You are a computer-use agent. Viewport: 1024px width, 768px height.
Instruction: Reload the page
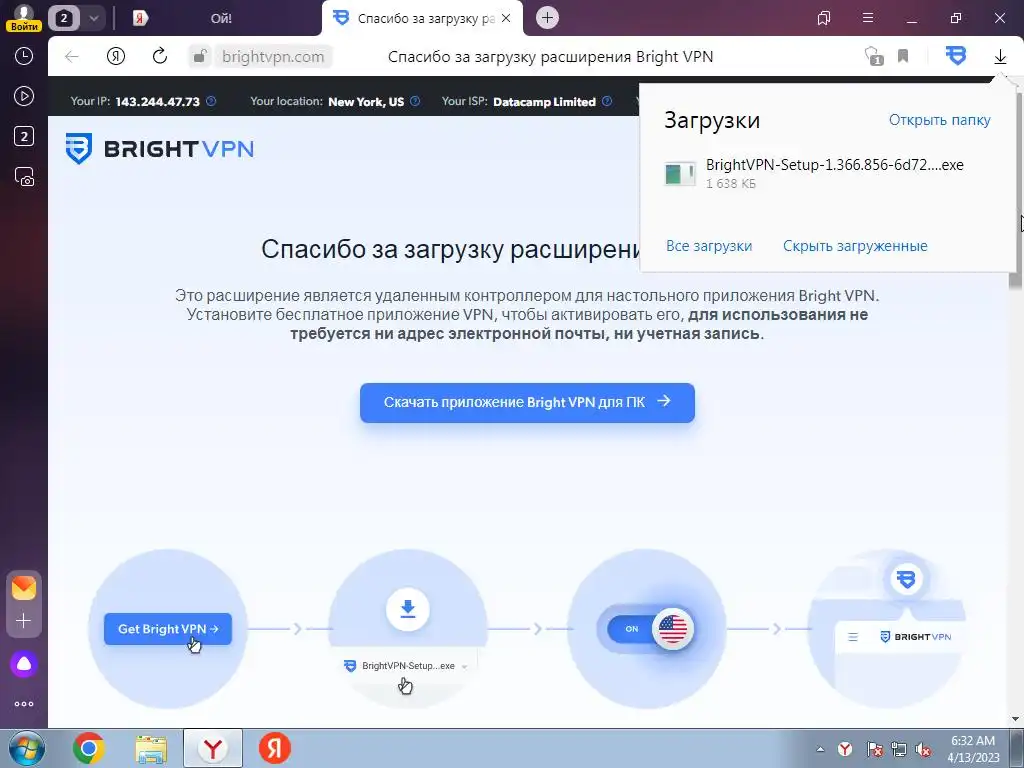(160, 56)
